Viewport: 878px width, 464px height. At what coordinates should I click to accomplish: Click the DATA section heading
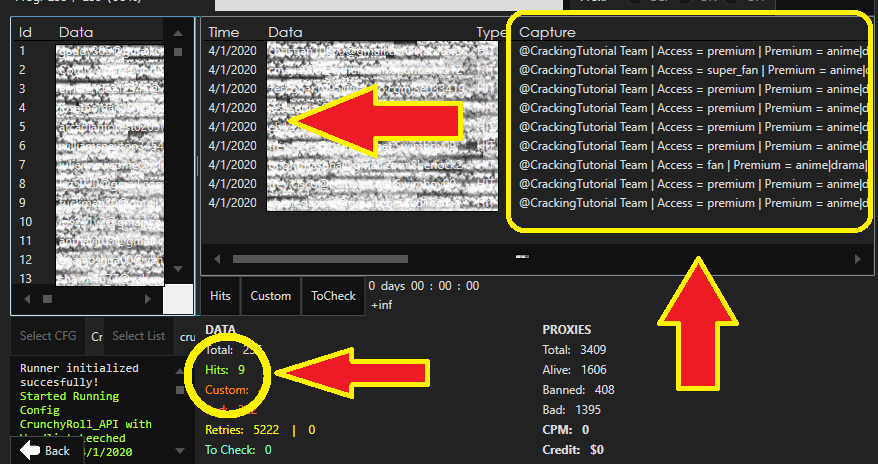pyautogui.click(x=221, y=330)
